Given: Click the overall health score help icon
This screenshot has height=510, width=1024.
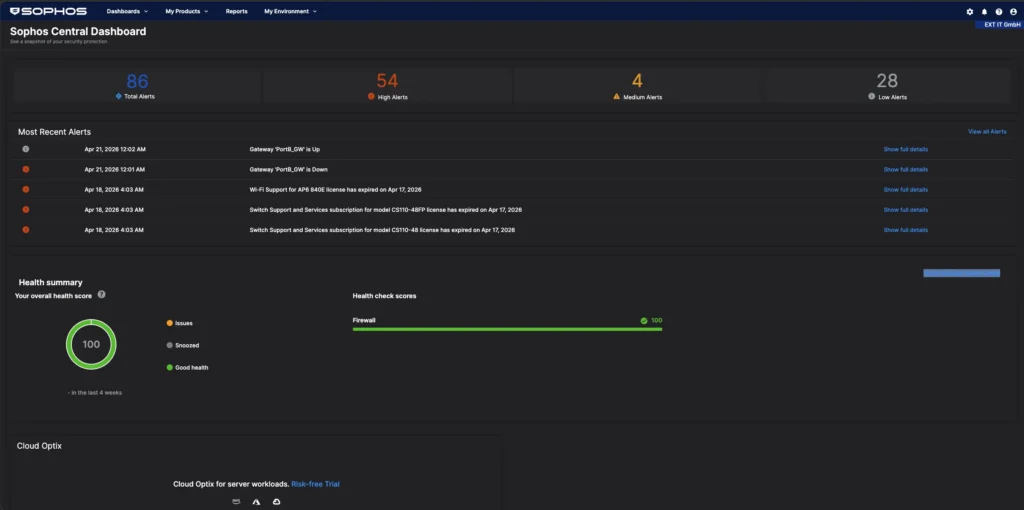Looking at the screenshot, I should click(101, 295).
